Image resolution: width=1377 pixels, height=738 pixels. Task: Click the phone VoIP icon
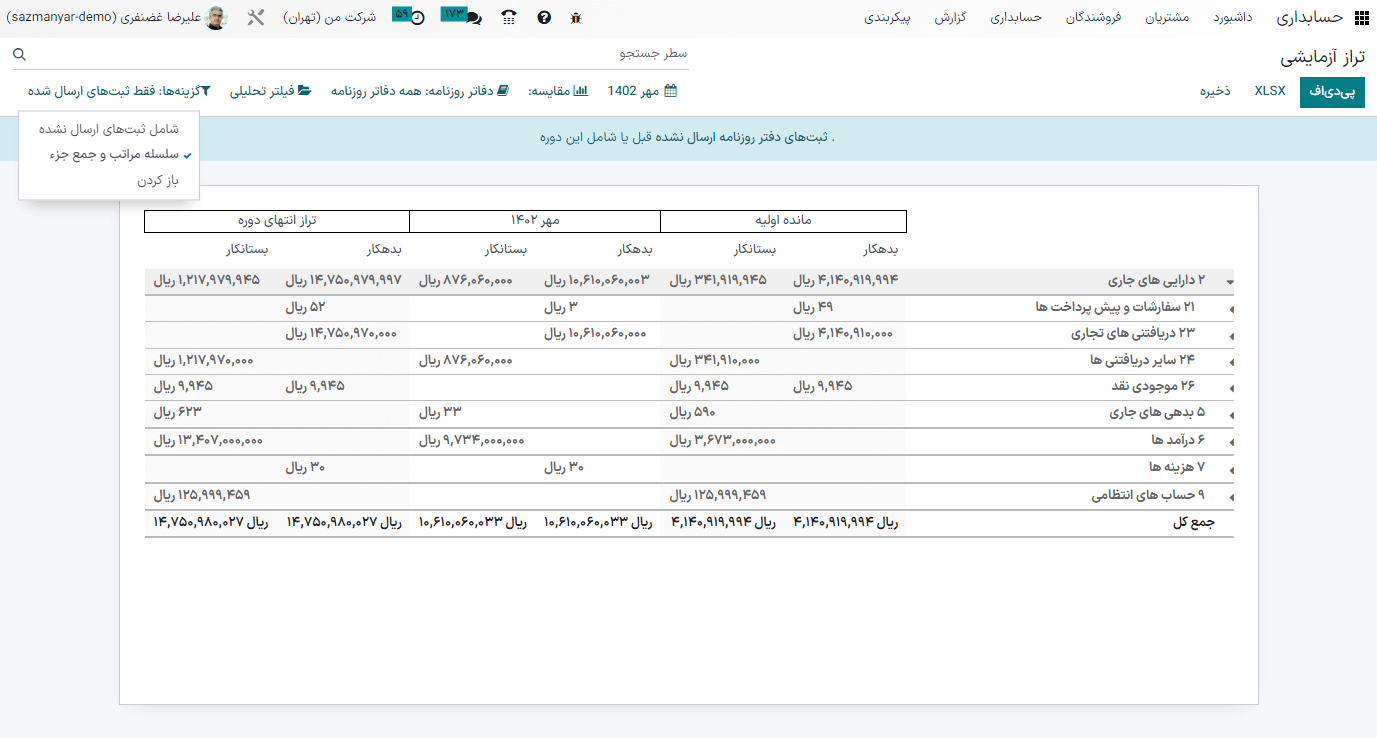click(x=510, y=18)
